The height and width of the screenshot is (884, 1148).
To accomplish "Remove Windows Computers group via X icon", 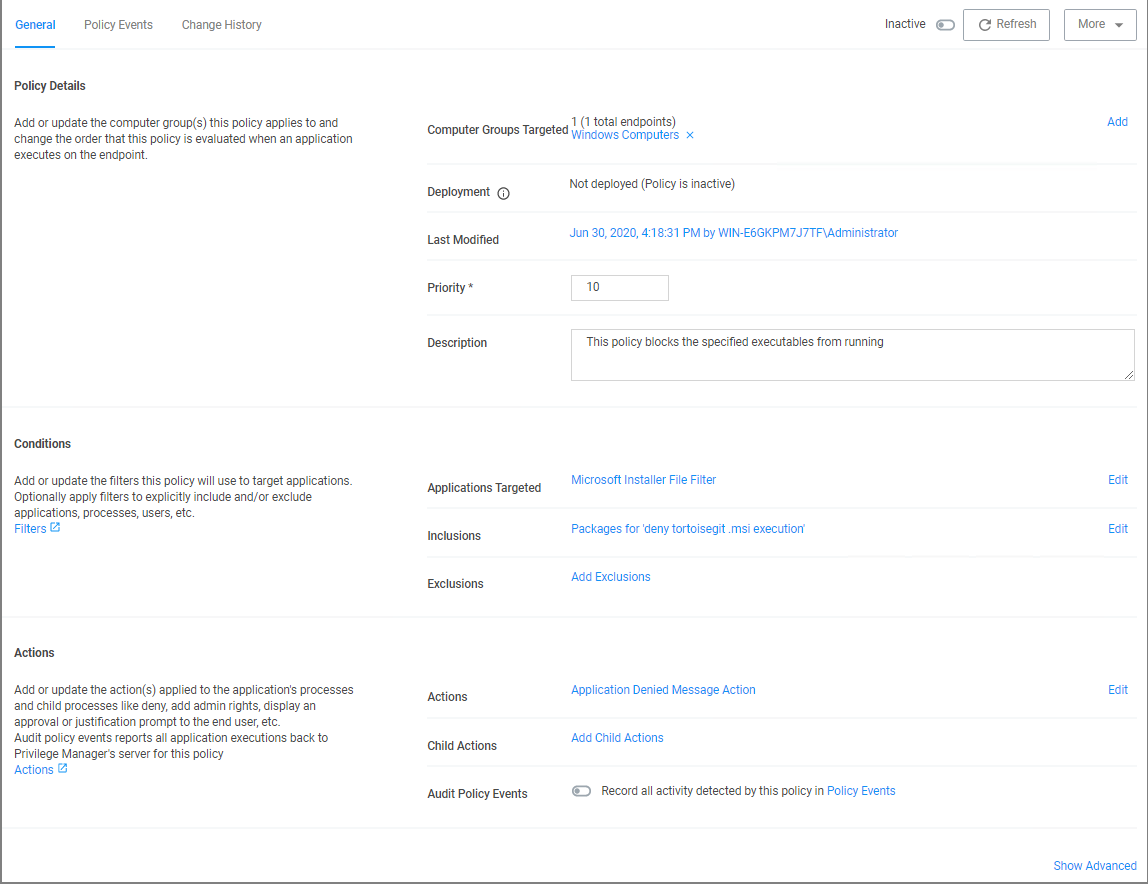I will coord(690,136).
